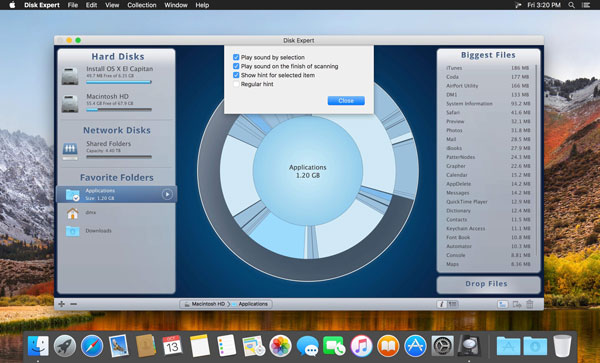Open the Edit menu
600x363 pixels.
pos(91,5)
